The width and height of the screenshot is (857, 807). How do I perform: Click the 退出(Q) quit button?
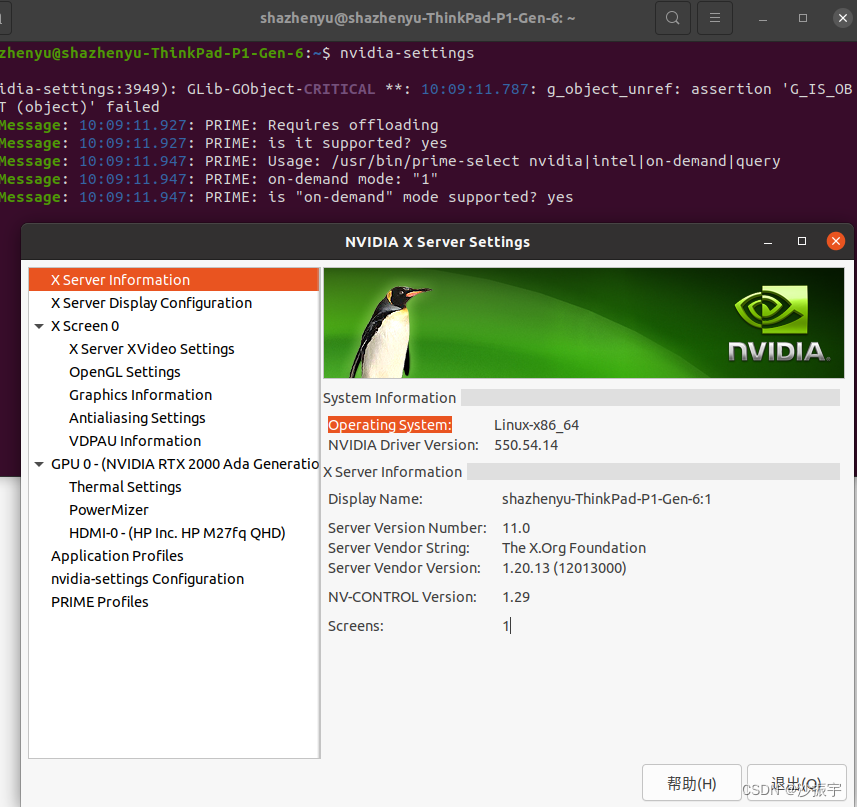tap(796, 784)
